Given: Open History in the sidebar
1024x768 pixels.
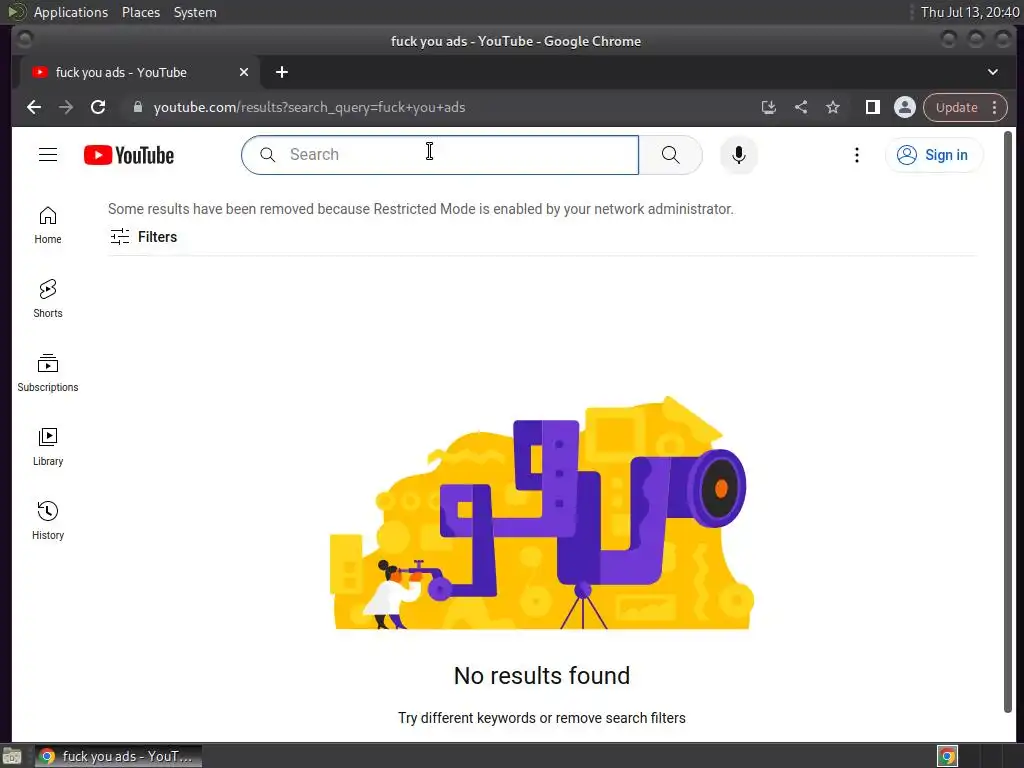Looking at the screenshot, I should pyautogui.click(x=48, y=520).
